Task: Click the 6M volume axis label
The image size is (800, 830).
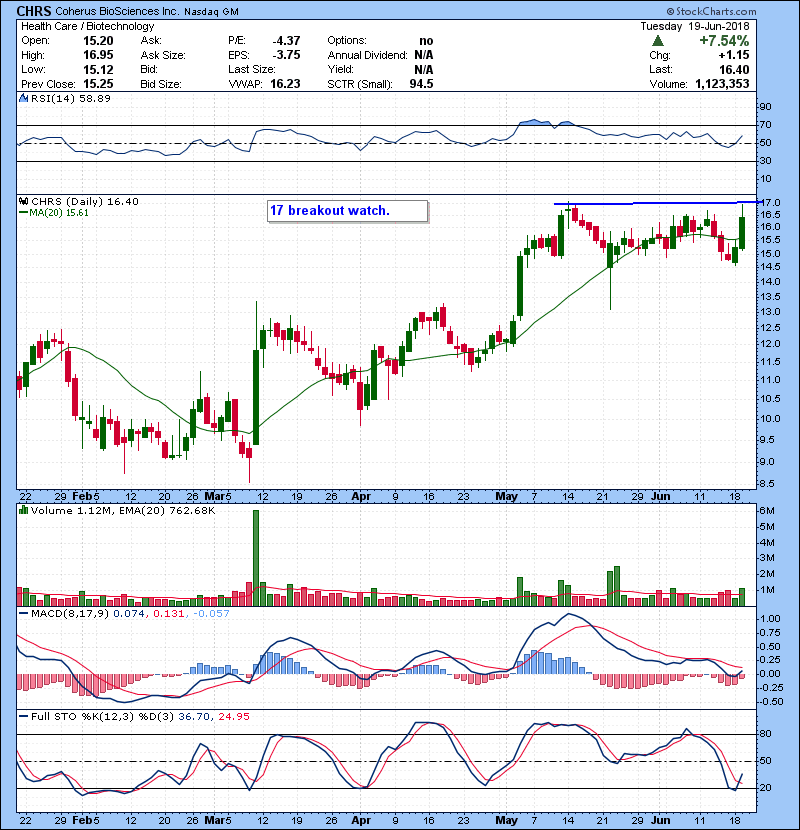Action: (767, 511)
